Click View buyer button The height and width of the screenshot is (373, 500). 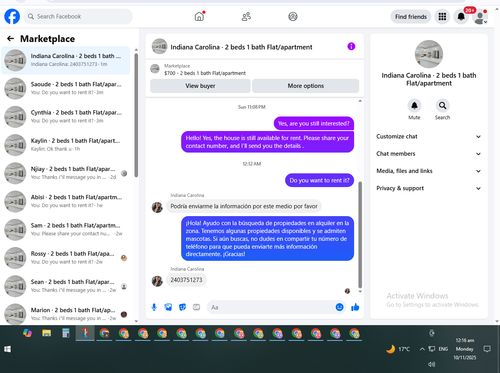200,86
